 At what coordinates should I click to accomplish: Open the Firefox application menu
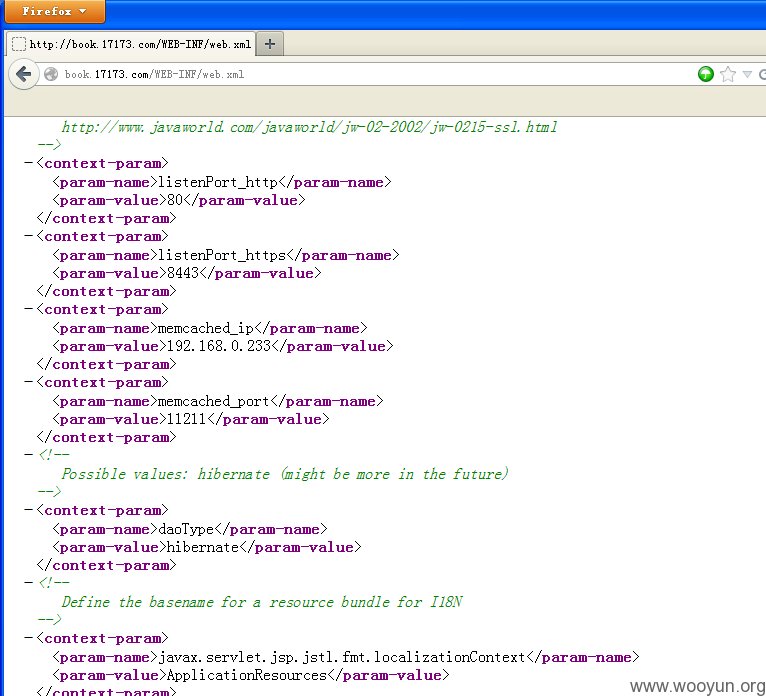click(54, 11)
